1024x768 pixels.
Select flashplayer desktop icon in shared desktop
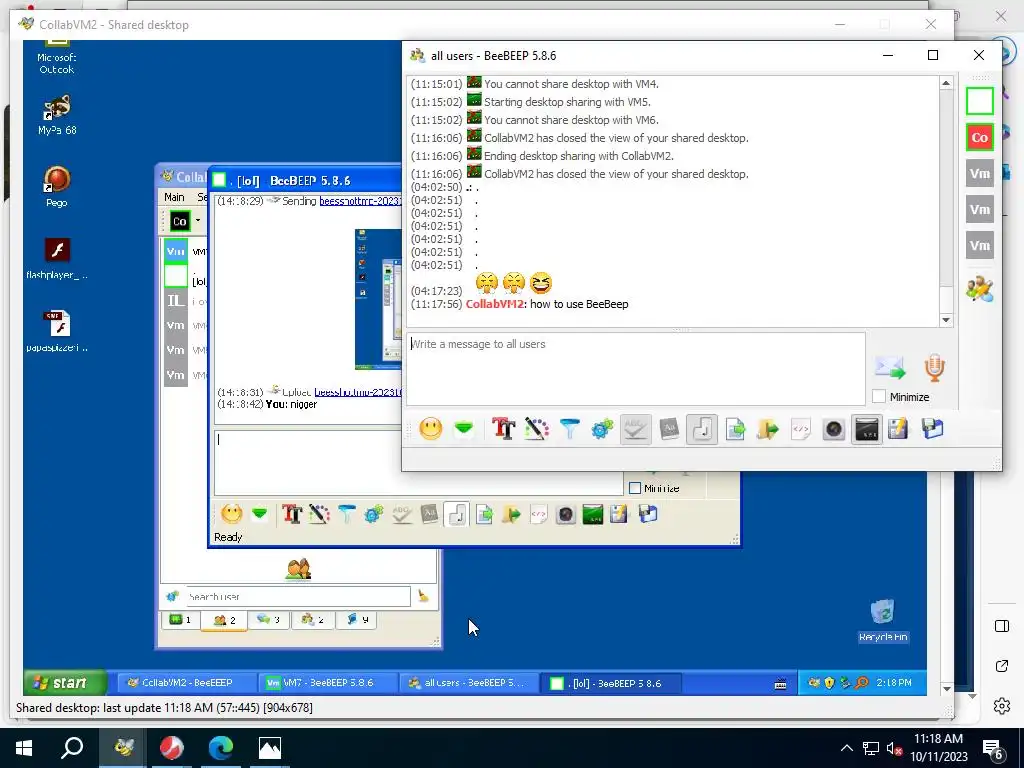[57, 259]
